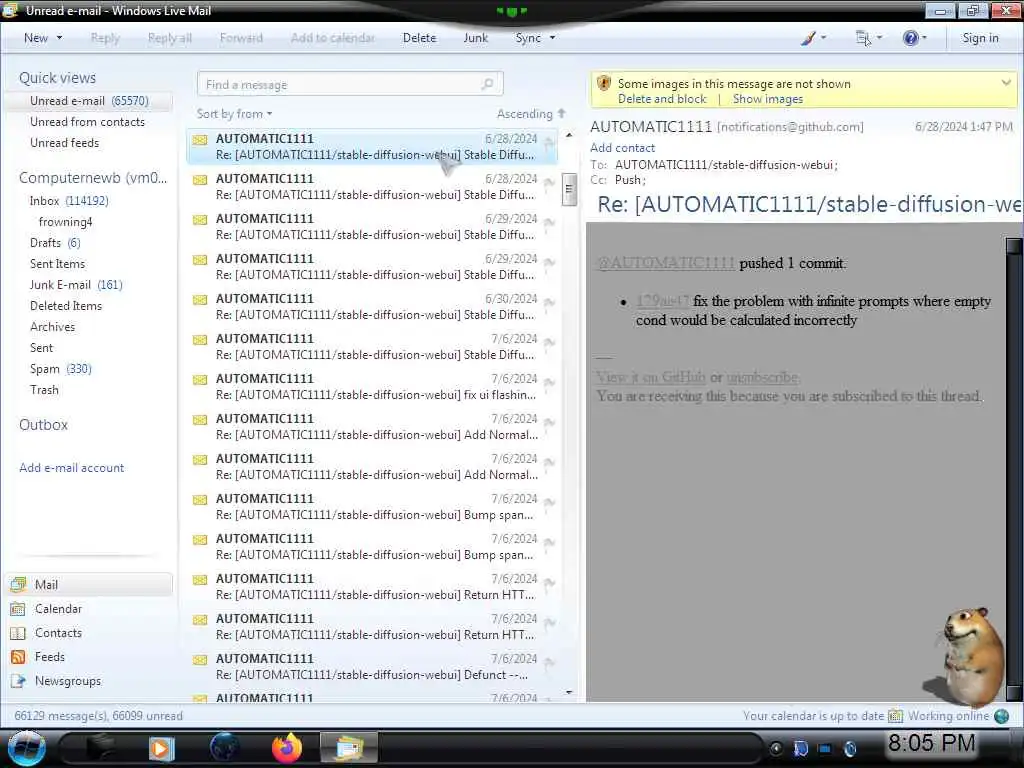Open the paintbrush colorizer icon in toolbar
This screenshot has width=1024, height=768.
point(808,39)
